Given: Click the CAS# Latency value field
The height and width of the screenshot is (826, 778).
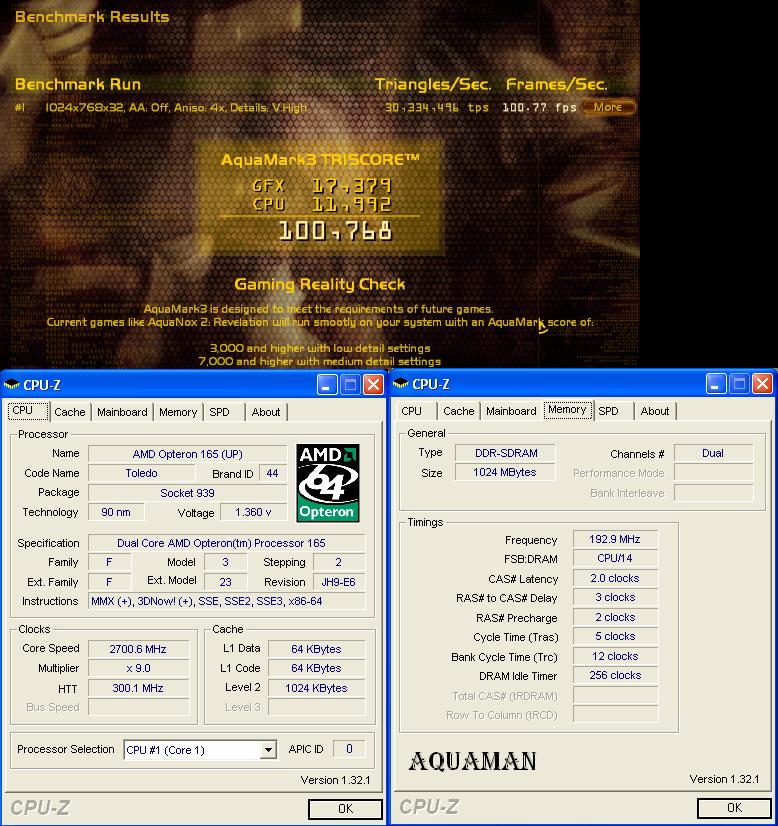Looking at the screenshot, I should click(615, 578).
